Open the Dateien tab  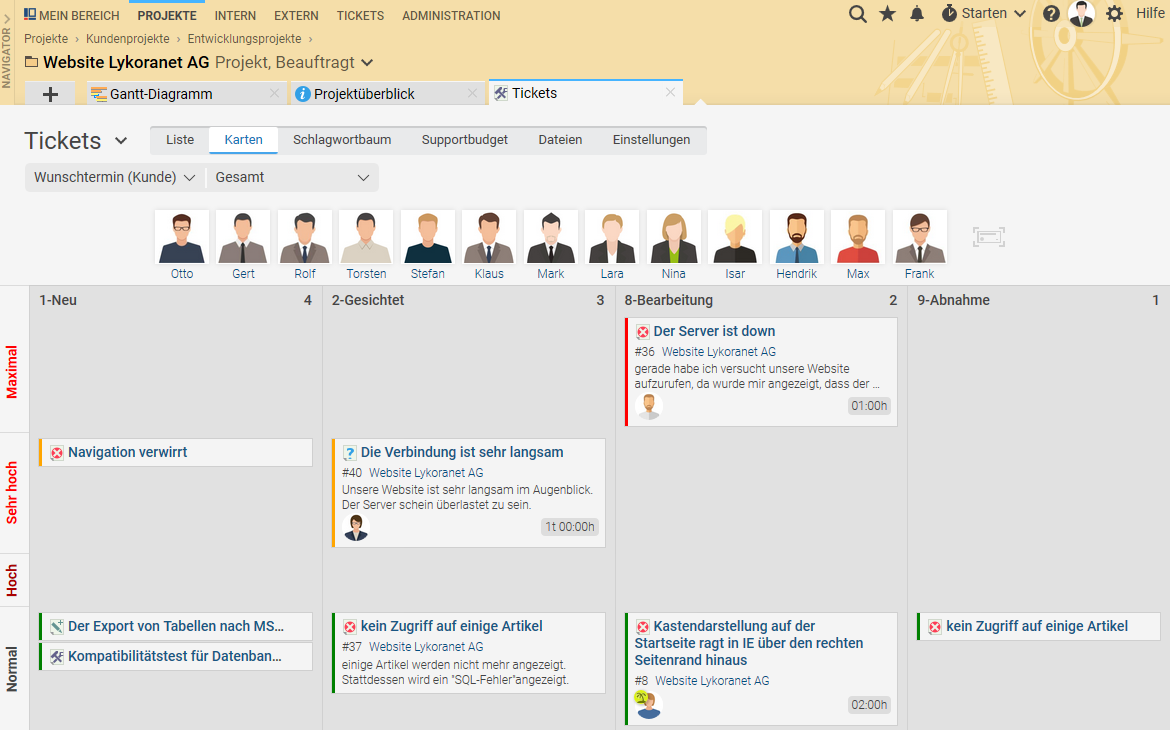point(560,140)
